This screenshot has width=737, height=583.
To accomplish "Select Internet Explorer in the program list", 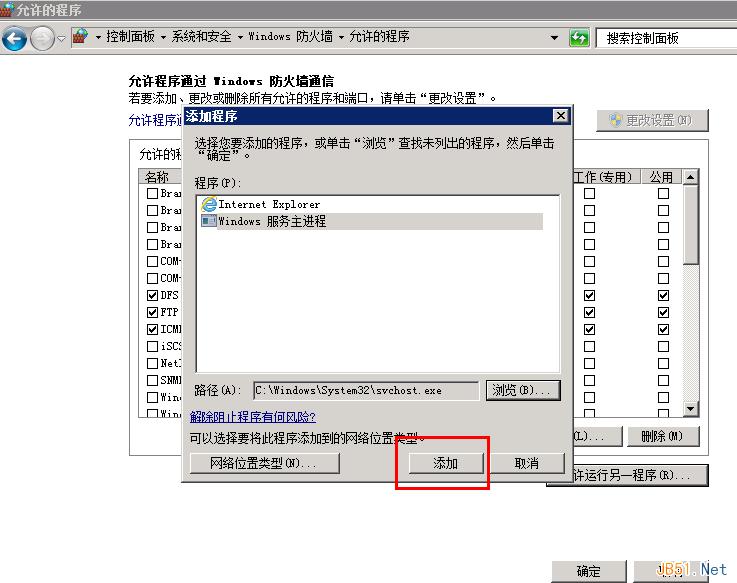I will coord(269,204).
